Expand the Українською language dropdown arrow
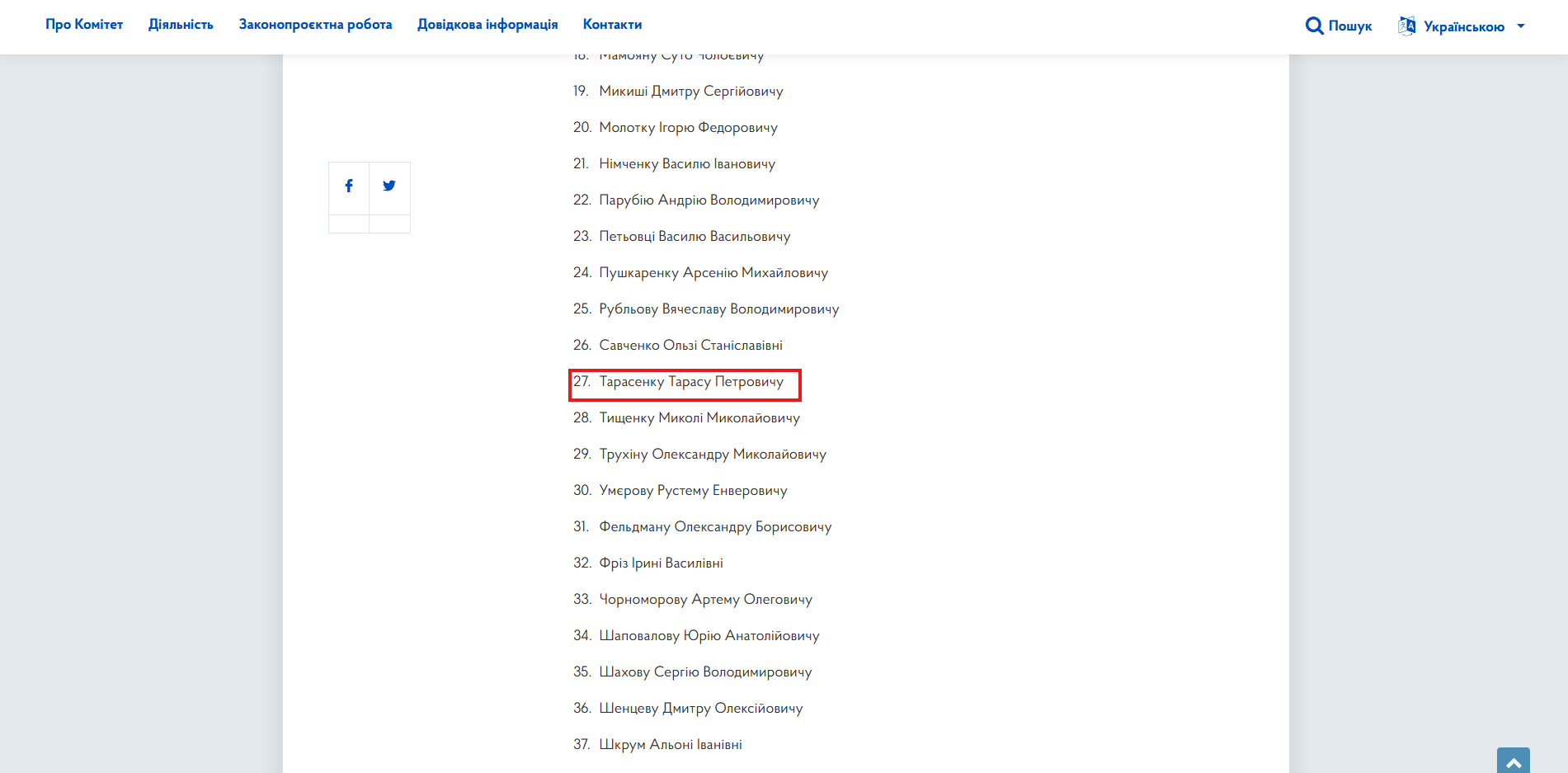This screenshot has height=773, width=1568. (1521, 26)
